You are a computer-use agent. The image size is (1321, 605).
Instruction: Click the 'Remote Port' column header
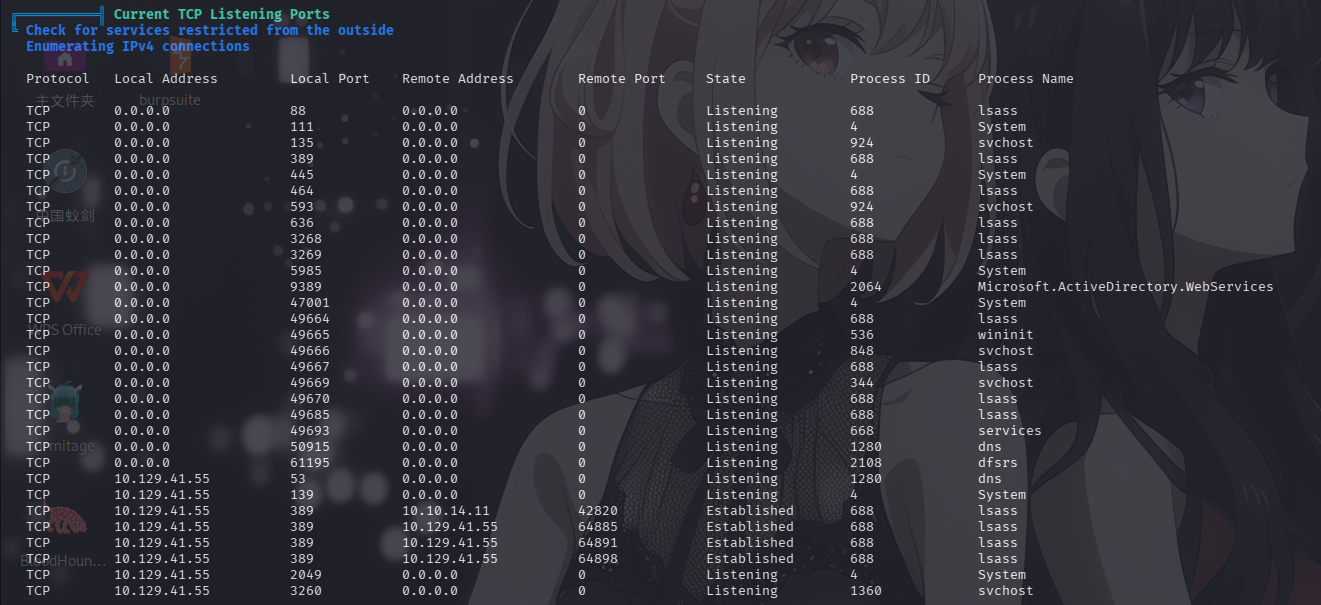[x=622, y=79]
